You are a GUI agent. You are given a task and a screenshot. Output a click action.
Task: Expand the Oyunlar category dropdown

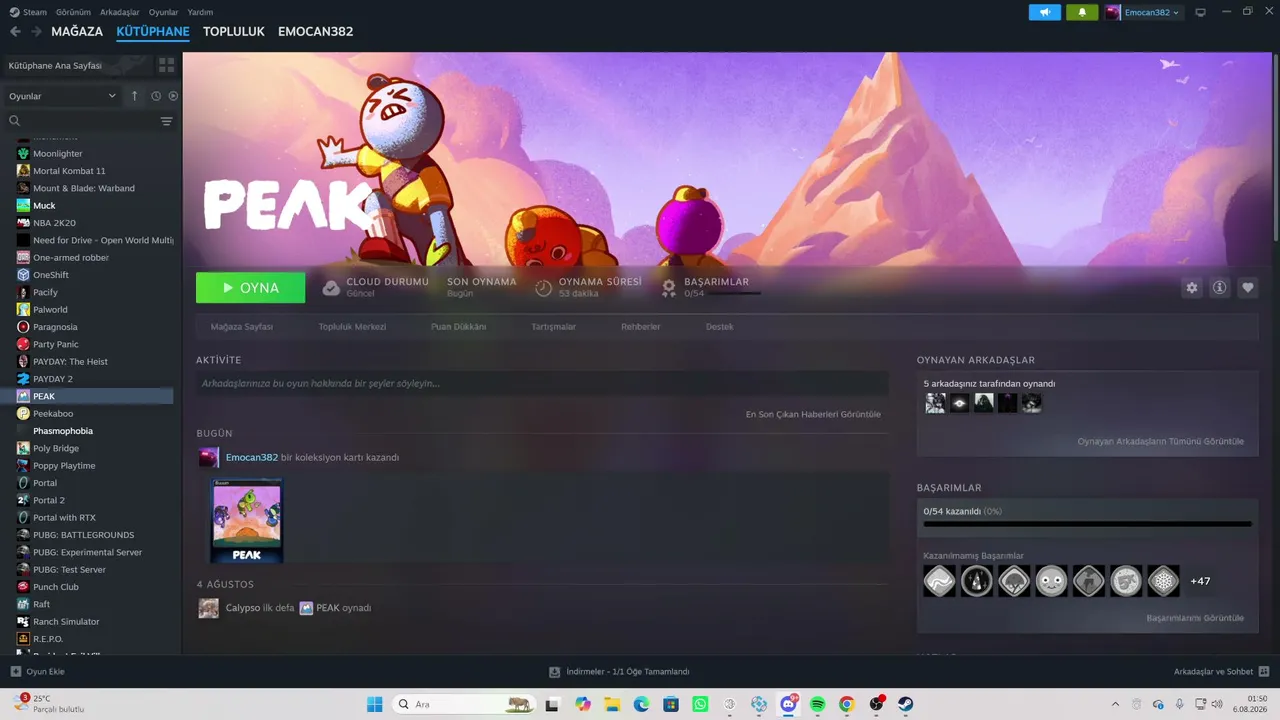[62, 96]
